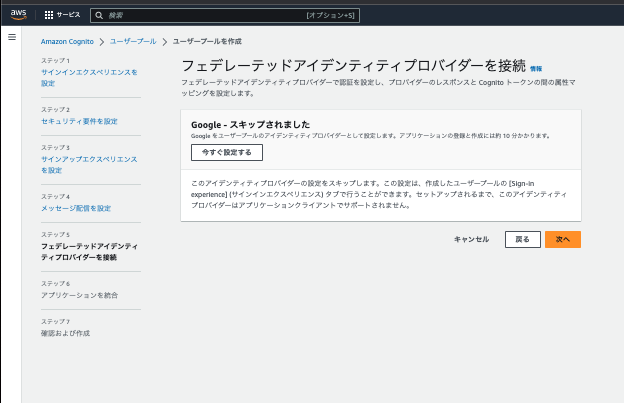Image resolution: width=624 pixels, height=403 pixels.
Task: Click the ステップ 5 label
Action: pos(55,235)
